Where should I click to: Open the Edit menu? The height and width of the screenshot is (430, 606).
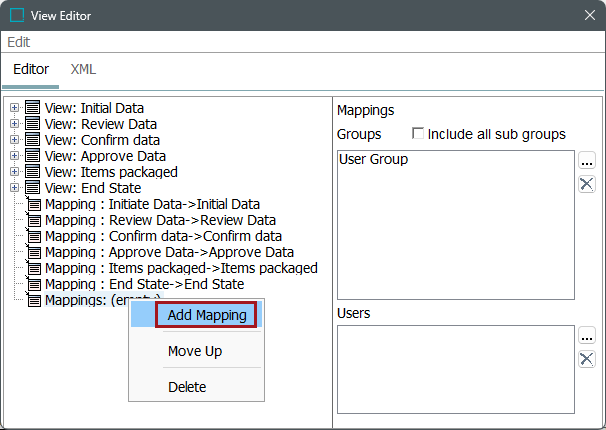[x=19, y=42]
